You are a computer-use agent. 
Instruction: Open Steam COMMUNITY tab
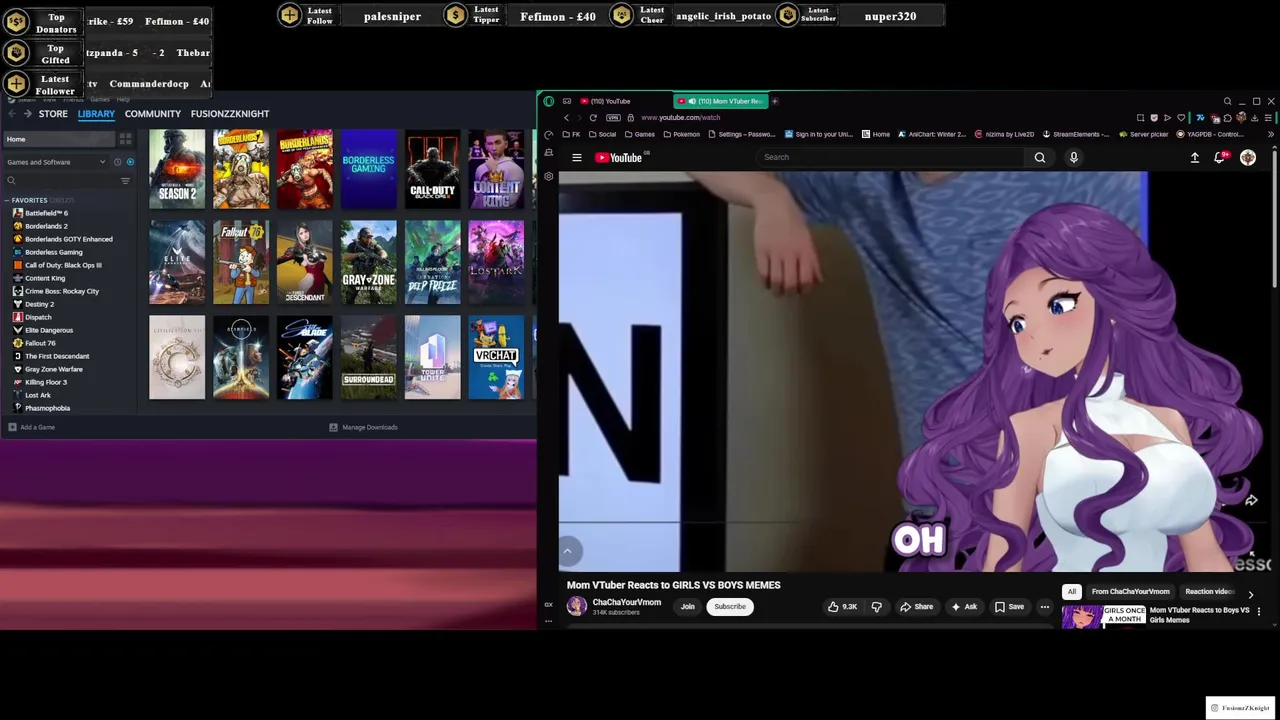(153, 114)
